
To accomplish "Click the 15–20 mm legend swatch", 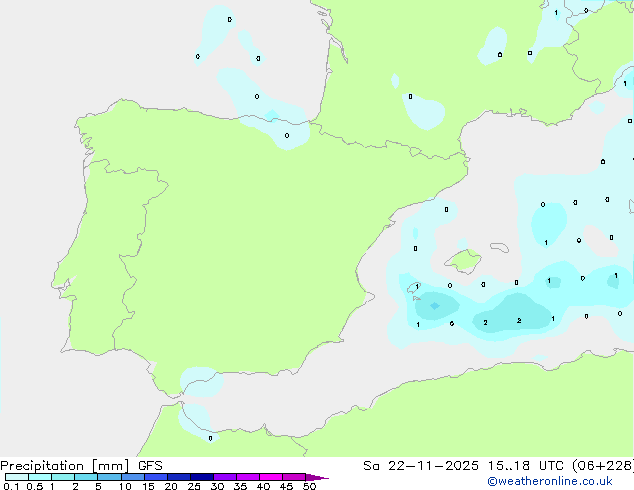I will point(156,477).
